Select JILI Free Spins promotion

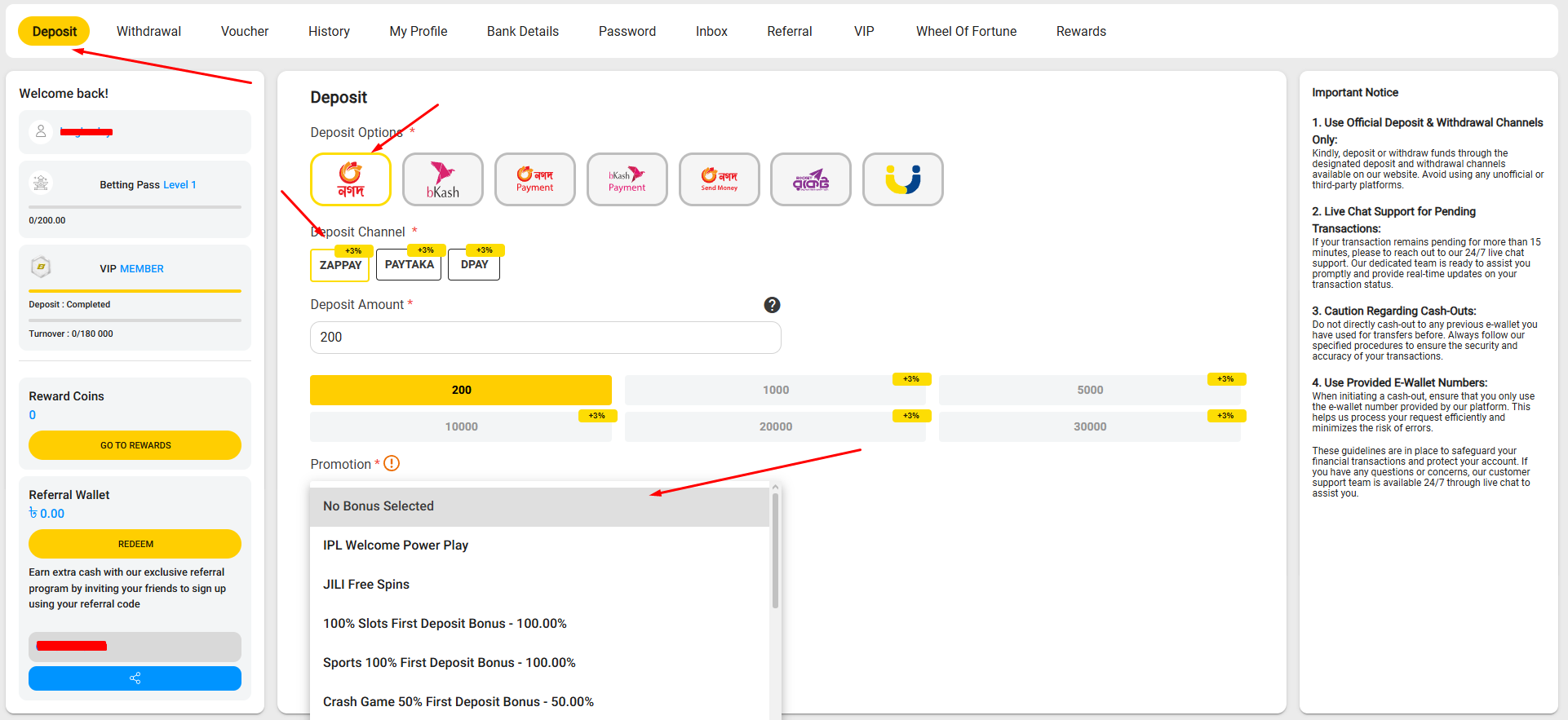point(539,585)
